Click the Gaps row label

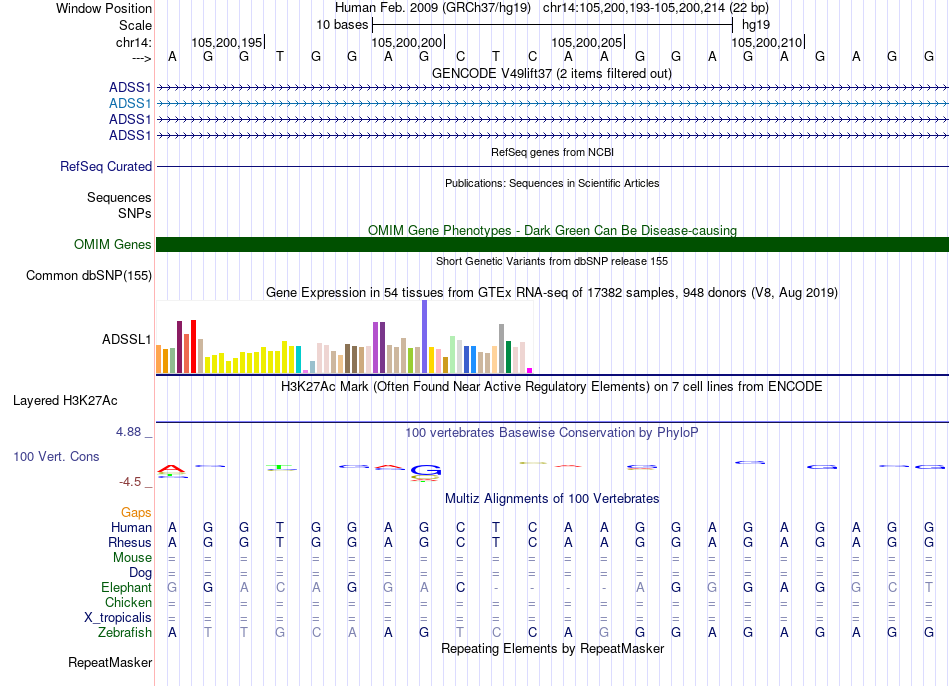click(136, 512)
